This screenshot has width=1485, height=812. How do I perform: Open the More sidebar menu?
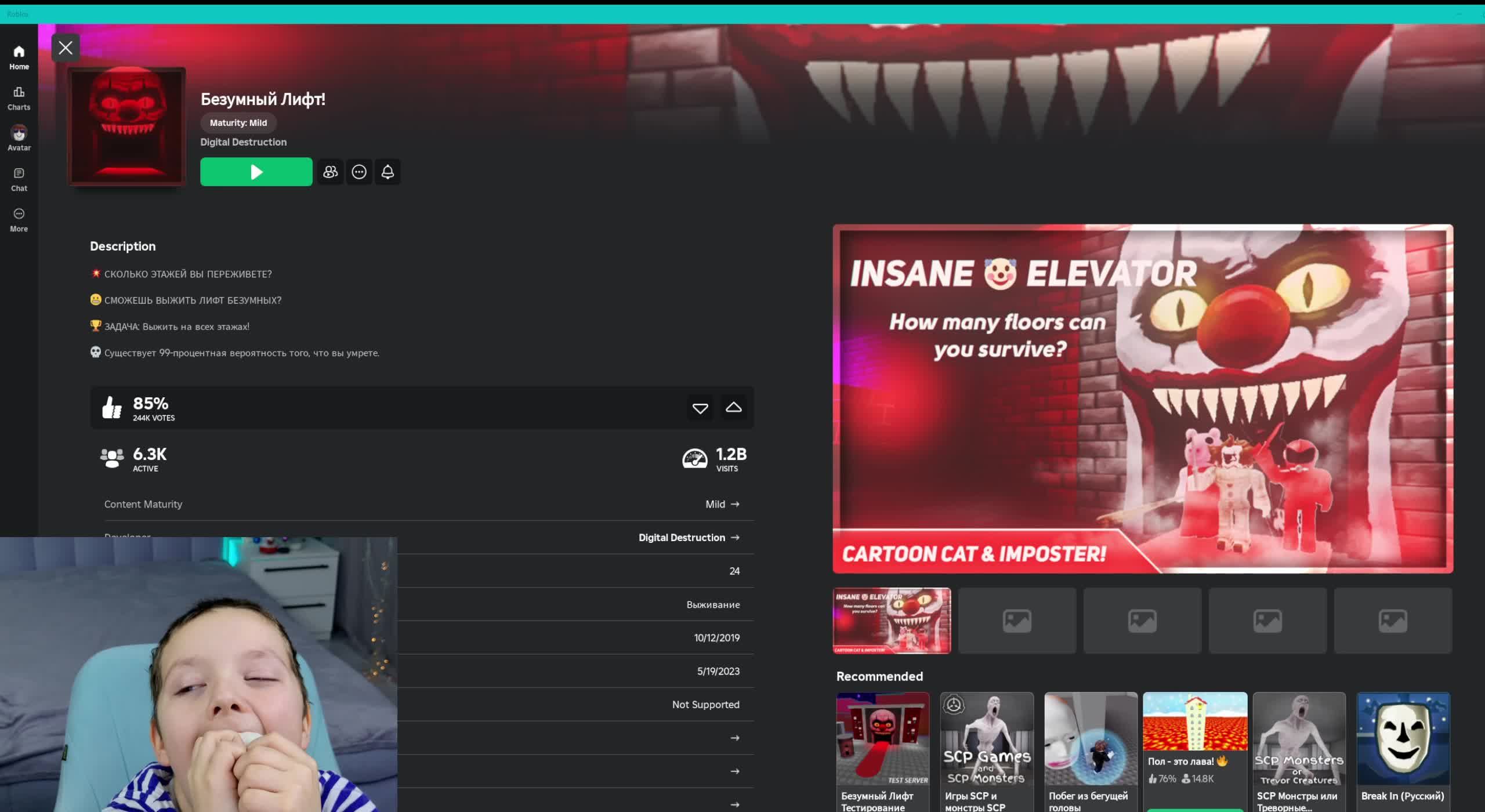pyautogui.click(x=19, y=220)
